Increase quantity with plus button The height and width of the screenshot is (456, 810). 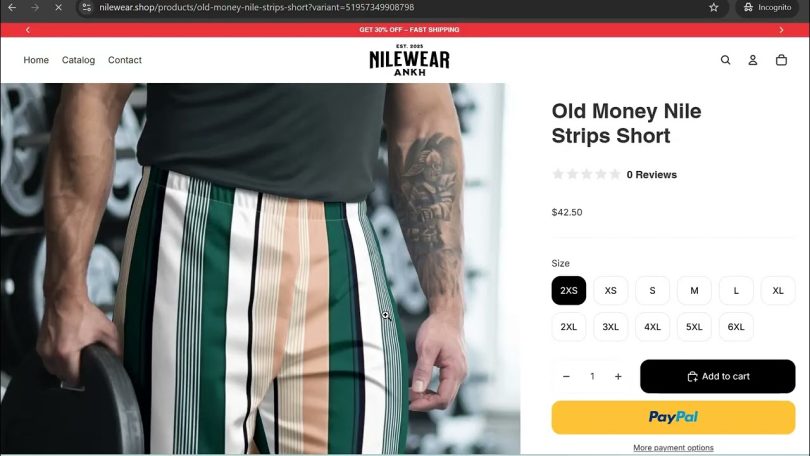[x=618, y=376]
